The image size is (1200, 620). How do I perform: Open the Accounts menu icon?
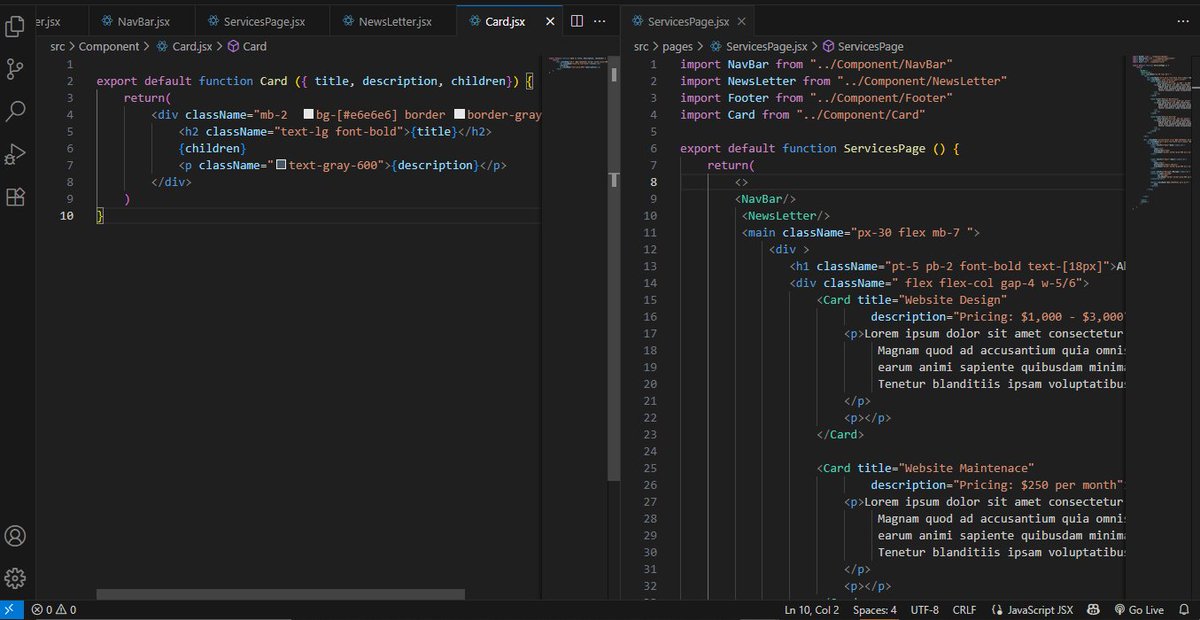point(15,536)
